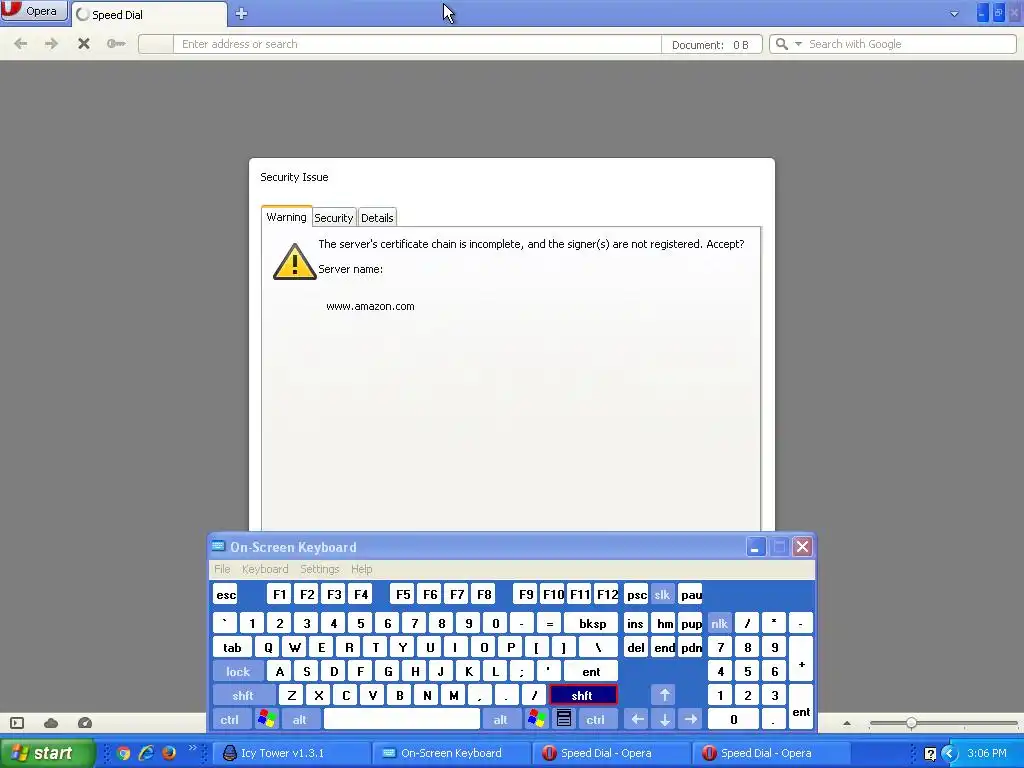Show hidden tray icons arrow
This screenshot has width=1024, height=768.
click(949, 754)
